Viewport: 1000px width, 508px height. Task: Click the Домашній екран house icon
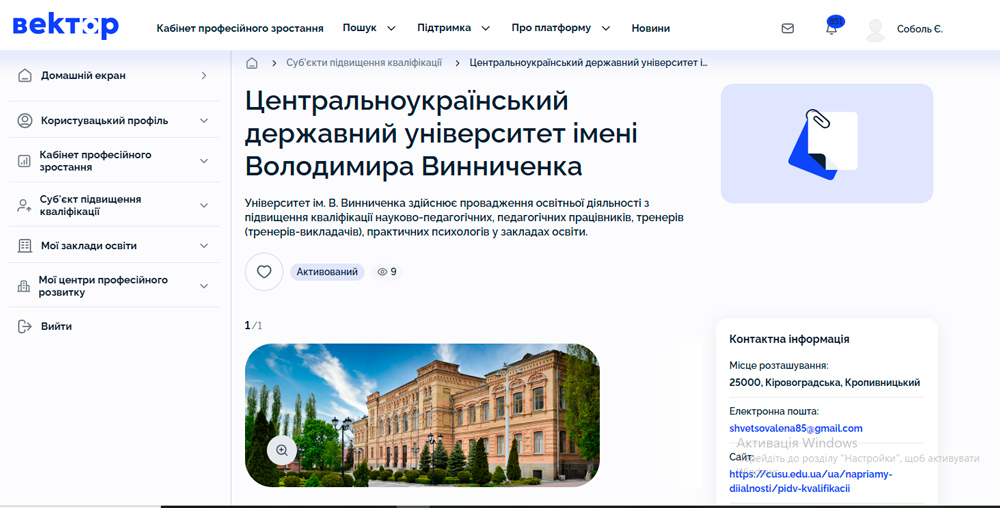pyautogui.click(x=25, y=76)
